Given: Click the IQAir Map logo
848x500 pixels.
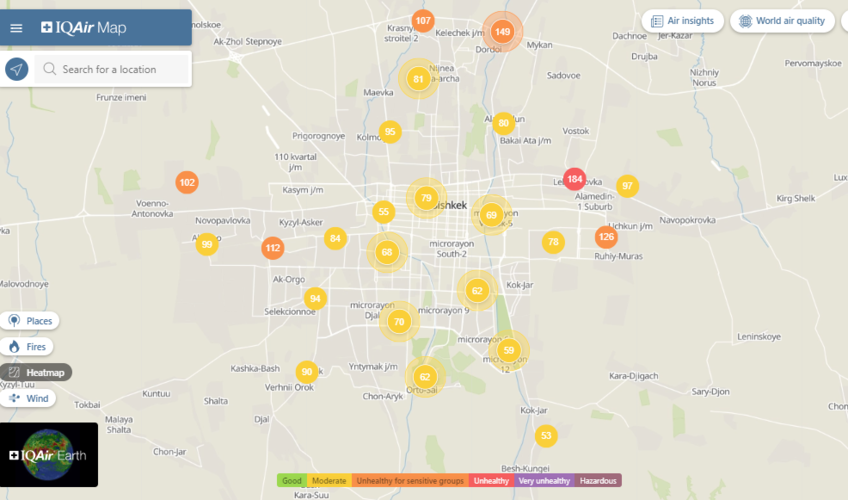Looking at the screenshot, I should (x=84, y=28).
